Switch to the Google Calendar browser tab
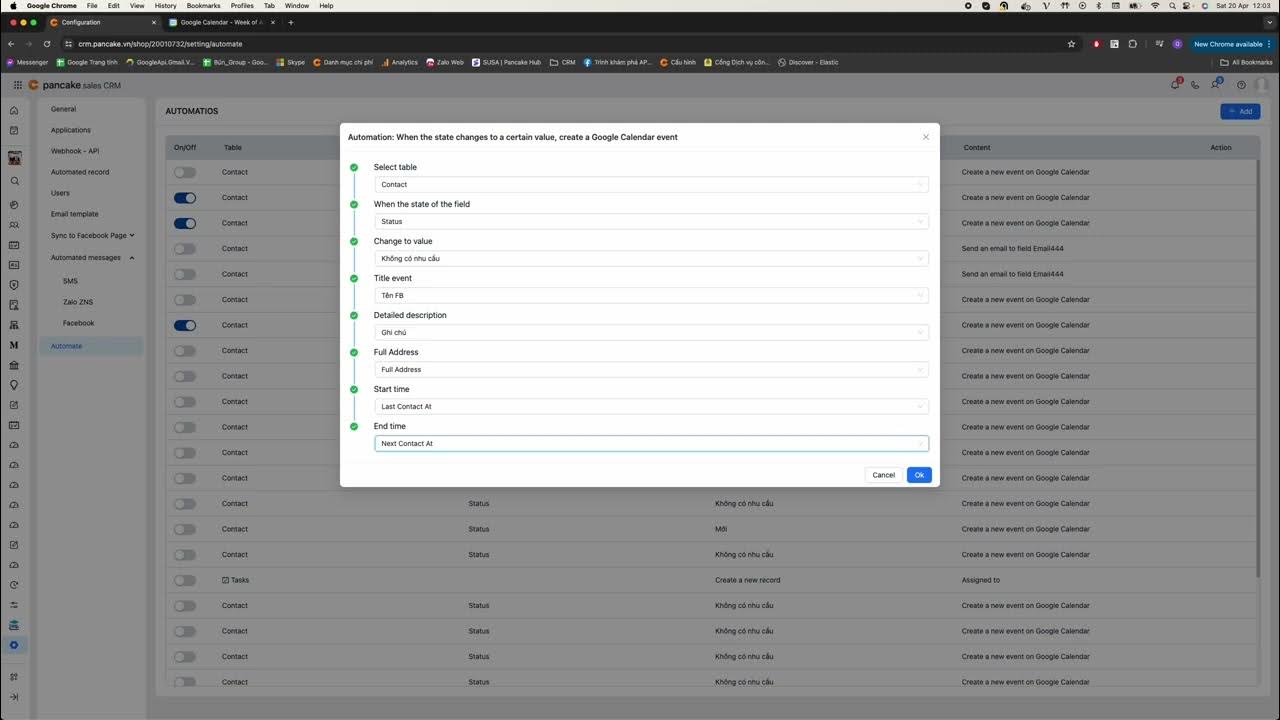 coord(220,22)
